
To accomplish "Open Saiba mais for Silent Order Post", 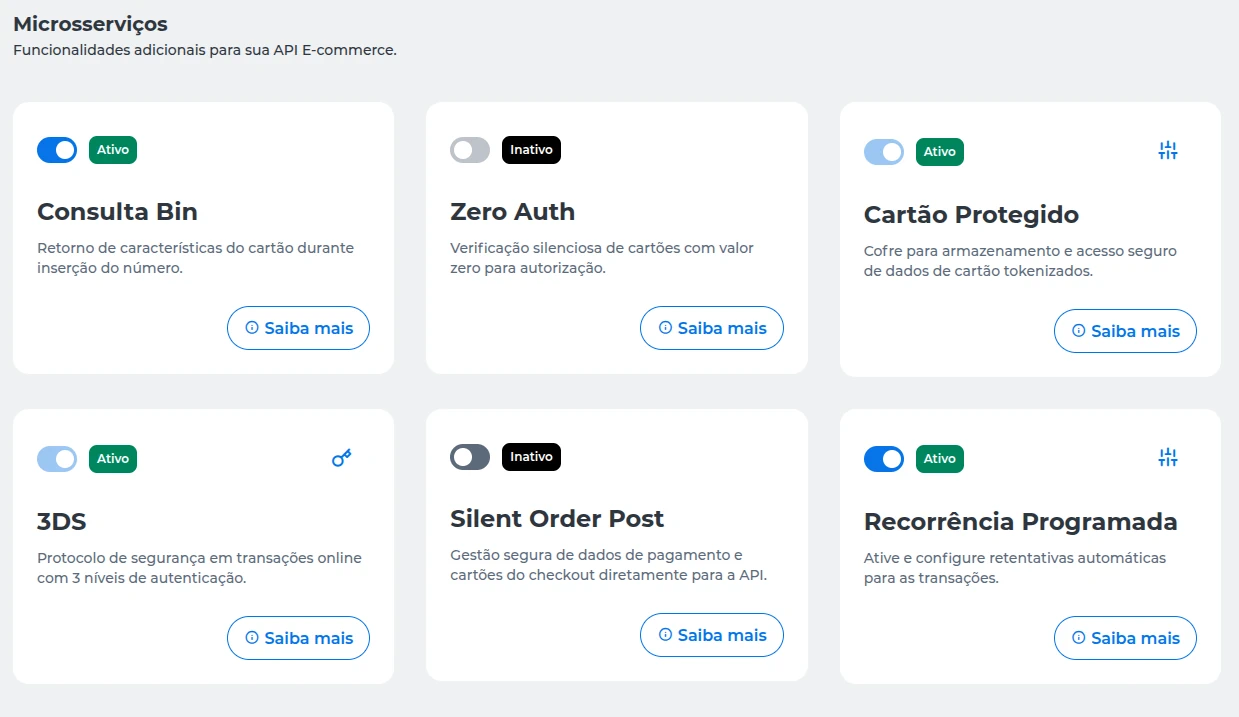I will point(711,634).
